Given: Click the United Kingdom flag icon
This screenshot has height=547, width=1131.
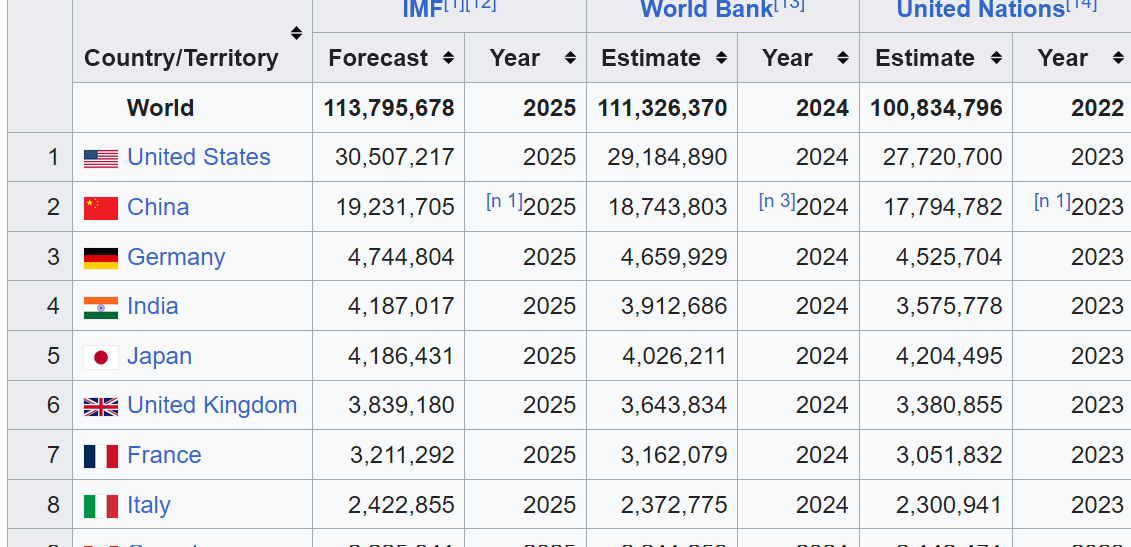Looking at the screenshot, I should [101, 407].
